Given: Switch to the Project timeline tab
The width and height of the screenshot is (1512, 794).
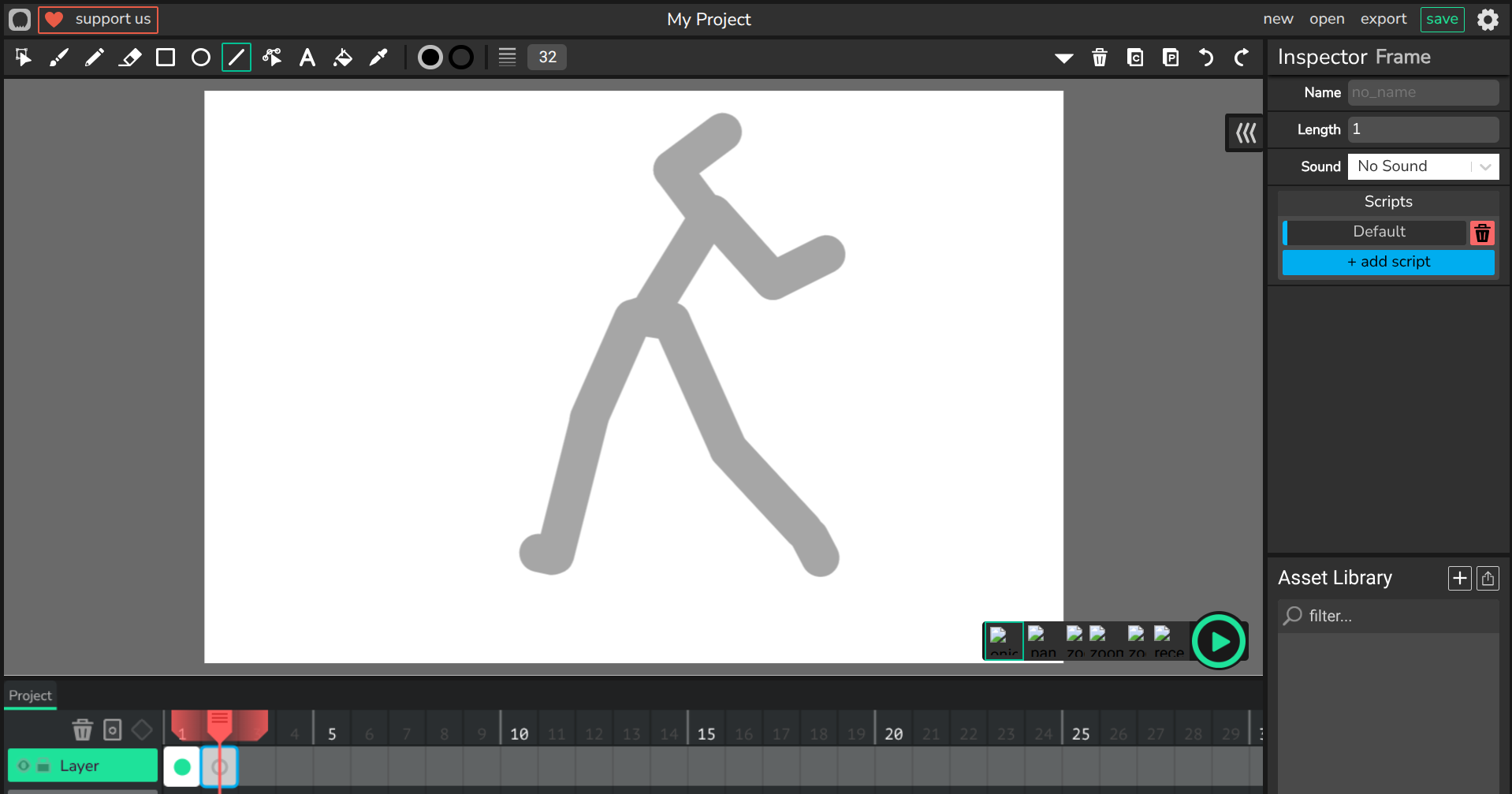Looking at the screenshot, I should pyautogui.click(x=30, y=695).
